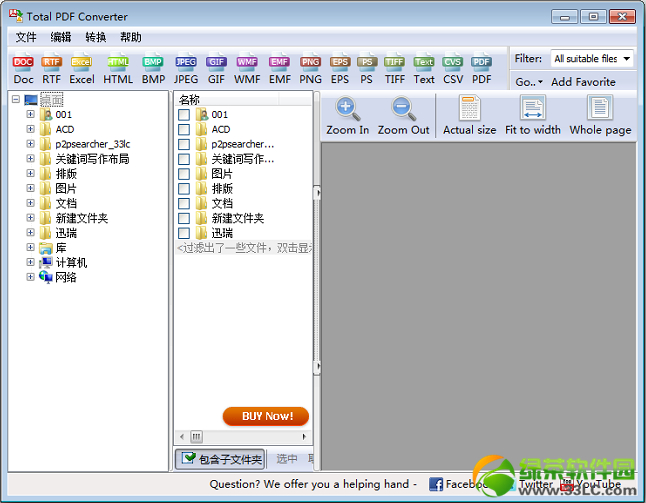
Task: Pick EPS output format
Action: (340, 69)
